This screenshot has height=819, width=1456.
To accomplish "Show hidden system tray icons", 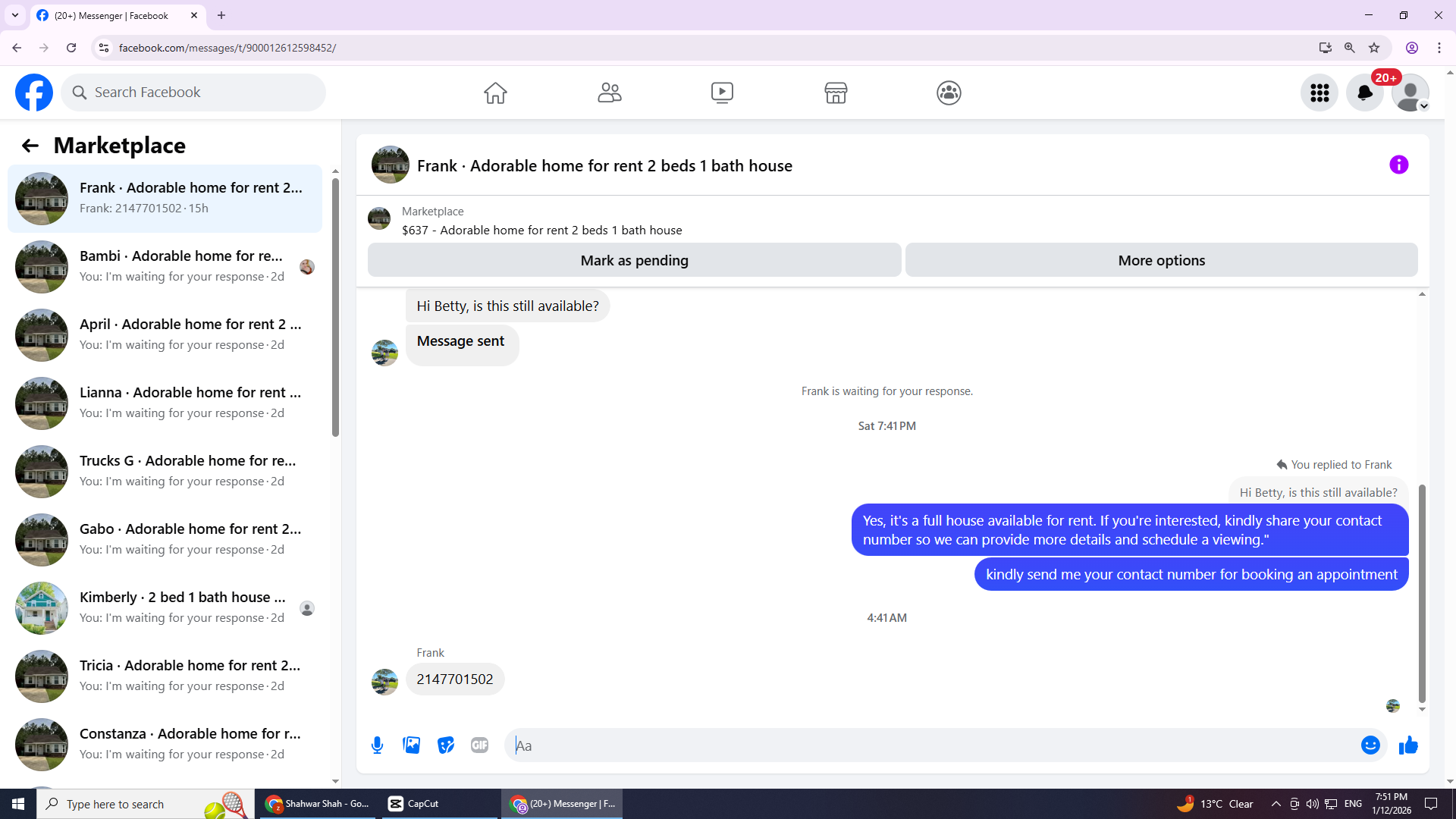I will tap(1276, 804).
